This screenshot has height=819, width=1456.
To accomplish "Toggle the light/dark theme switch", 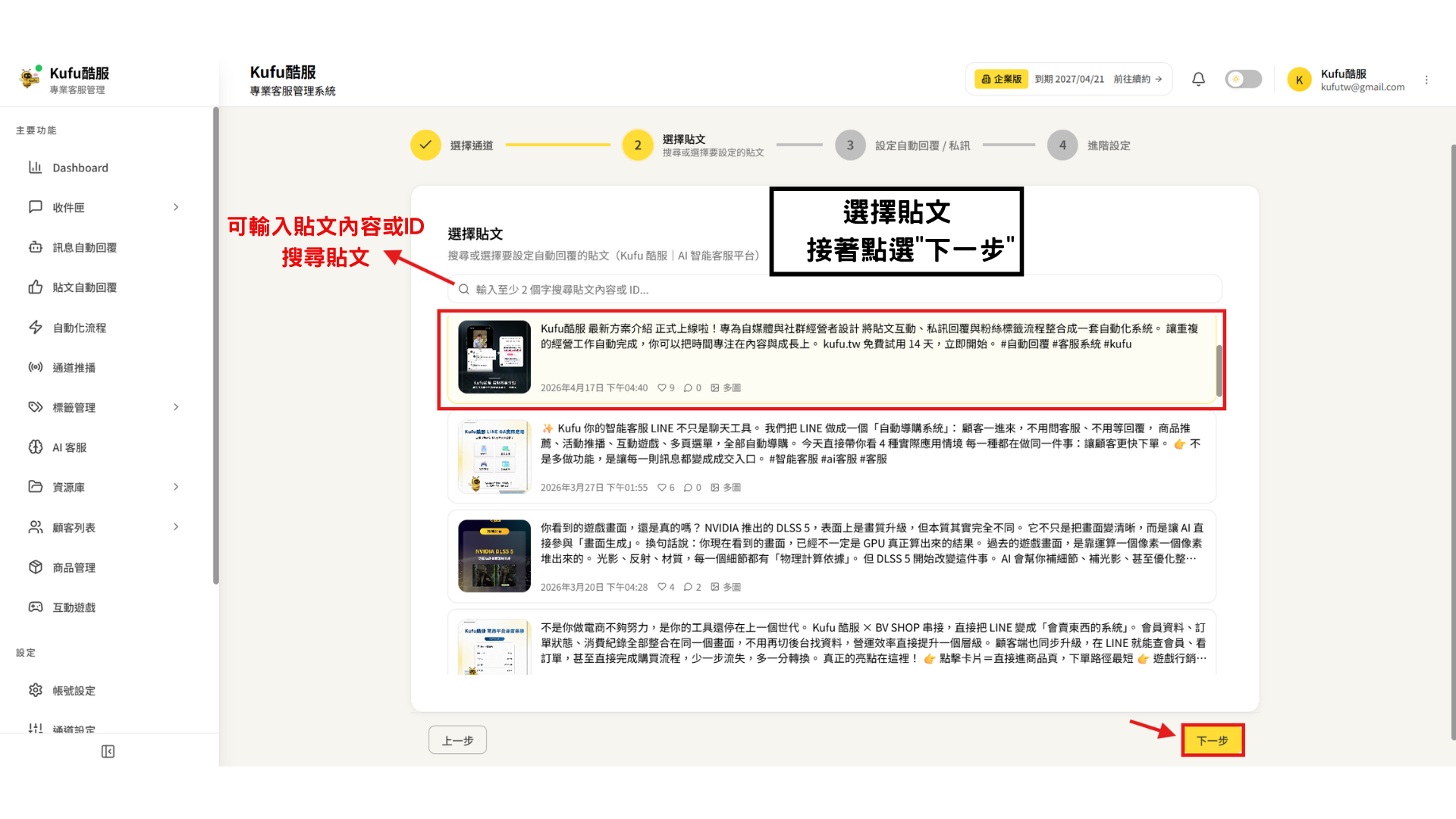I will [1243, 79].
